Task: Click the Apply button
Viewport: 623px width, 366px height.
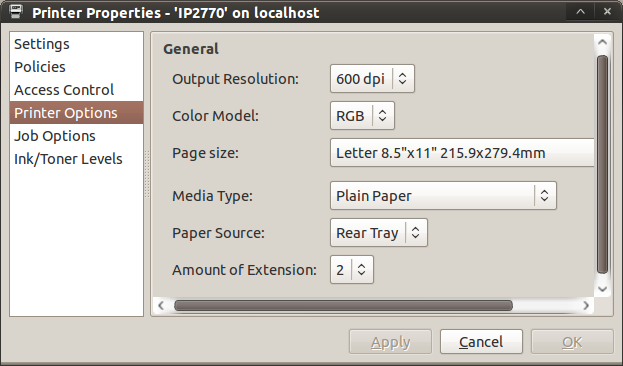Action: pyautogui.click(x=390, y=342)
